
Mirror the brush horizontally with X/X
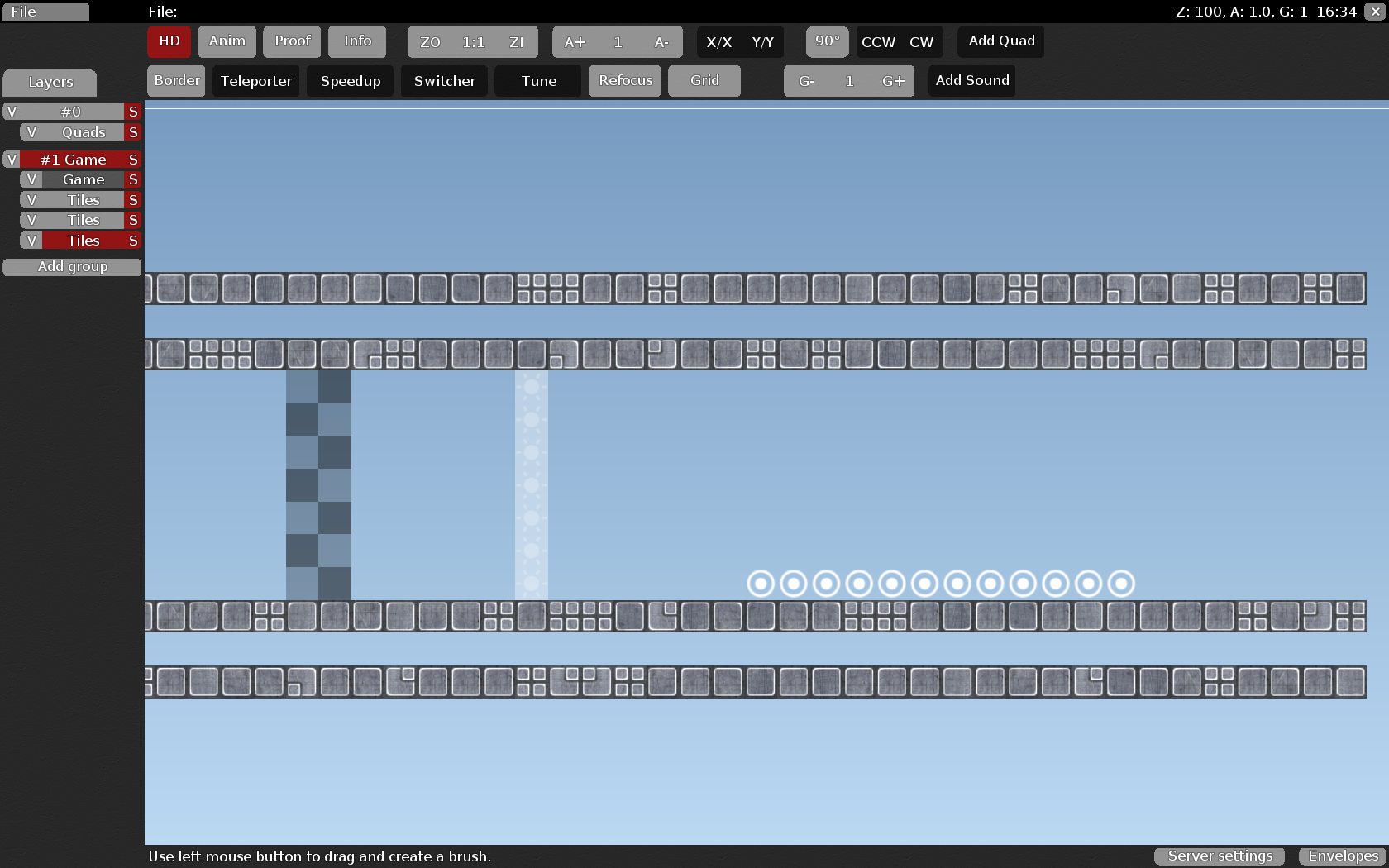pos(718,41)
